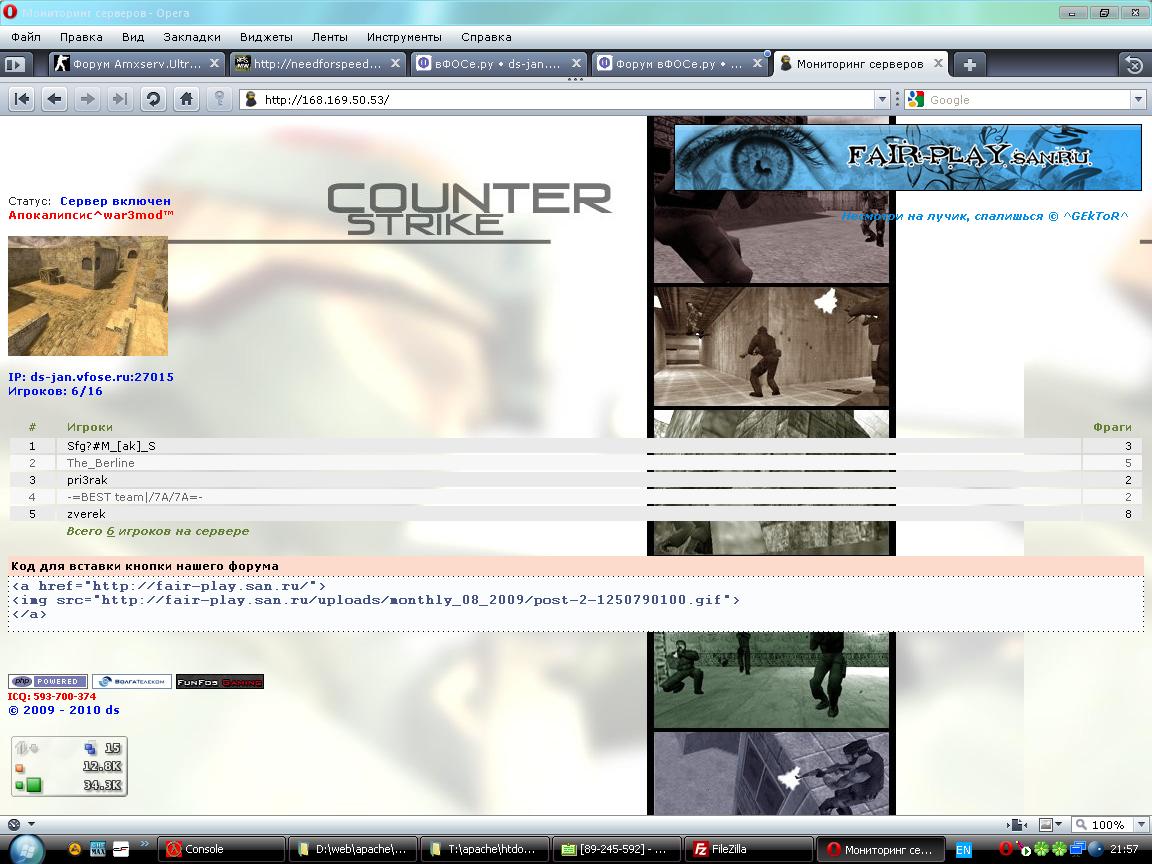Click the FAIR-PLAY.SAN.RU banner link
Image resolution: width=1152 pixels, height=864 pixels.
[x=907, y=157]
